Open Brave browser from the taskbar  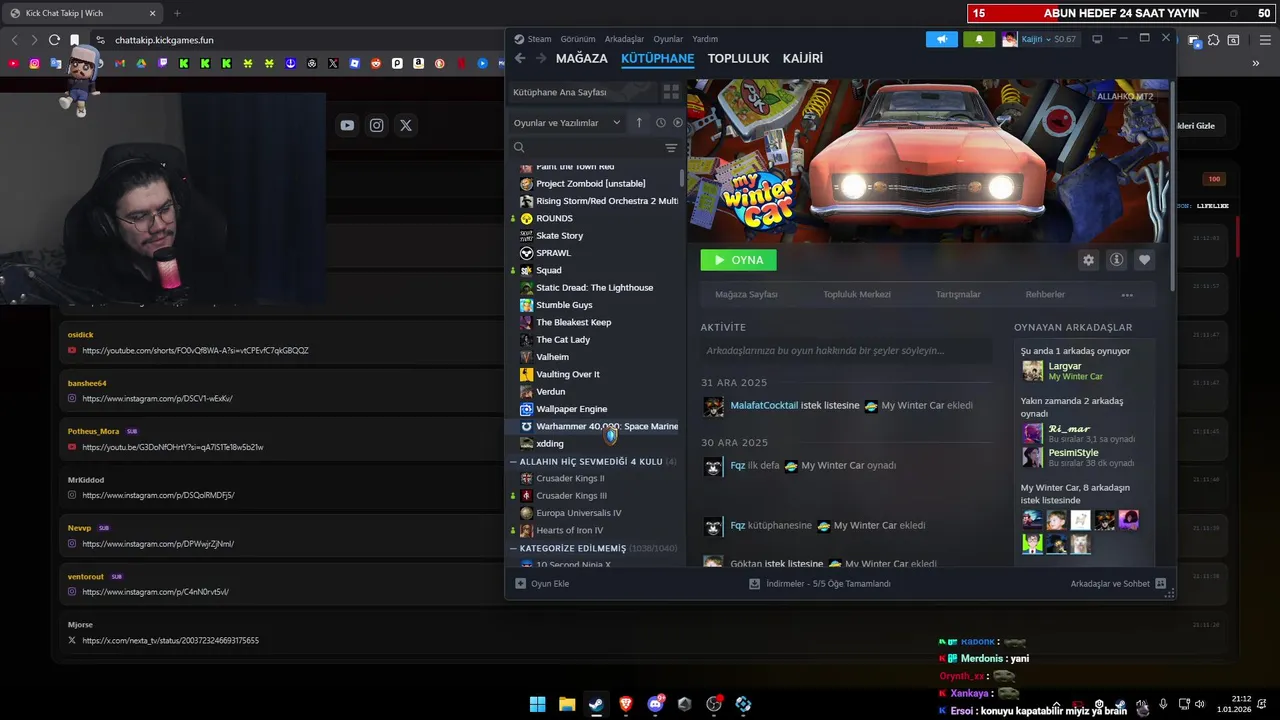626,704
